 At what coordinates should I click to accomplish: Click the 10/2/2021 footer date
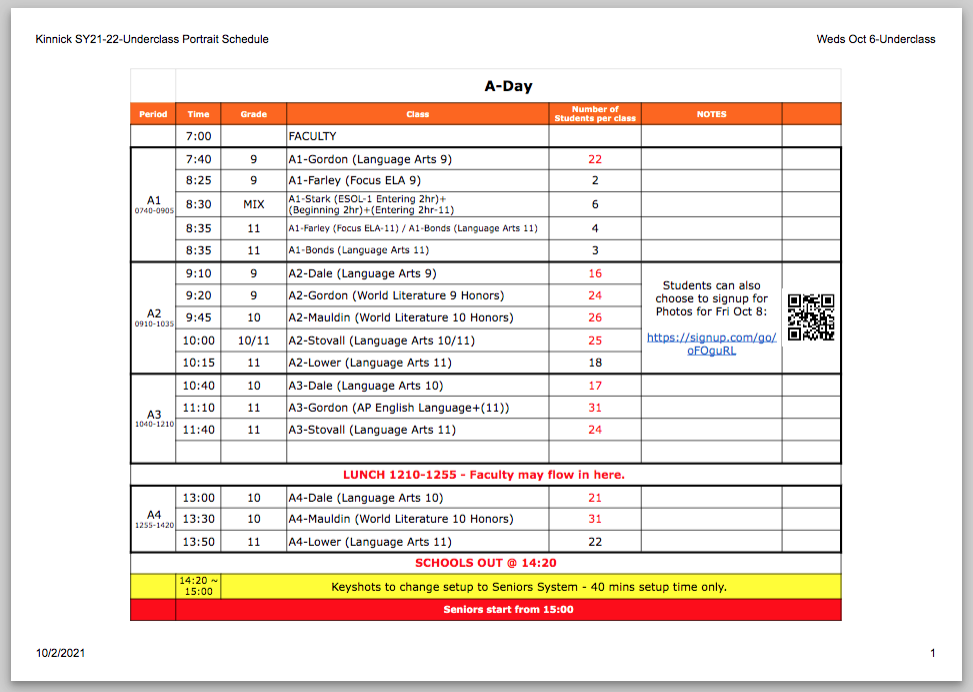click(60, 652)
